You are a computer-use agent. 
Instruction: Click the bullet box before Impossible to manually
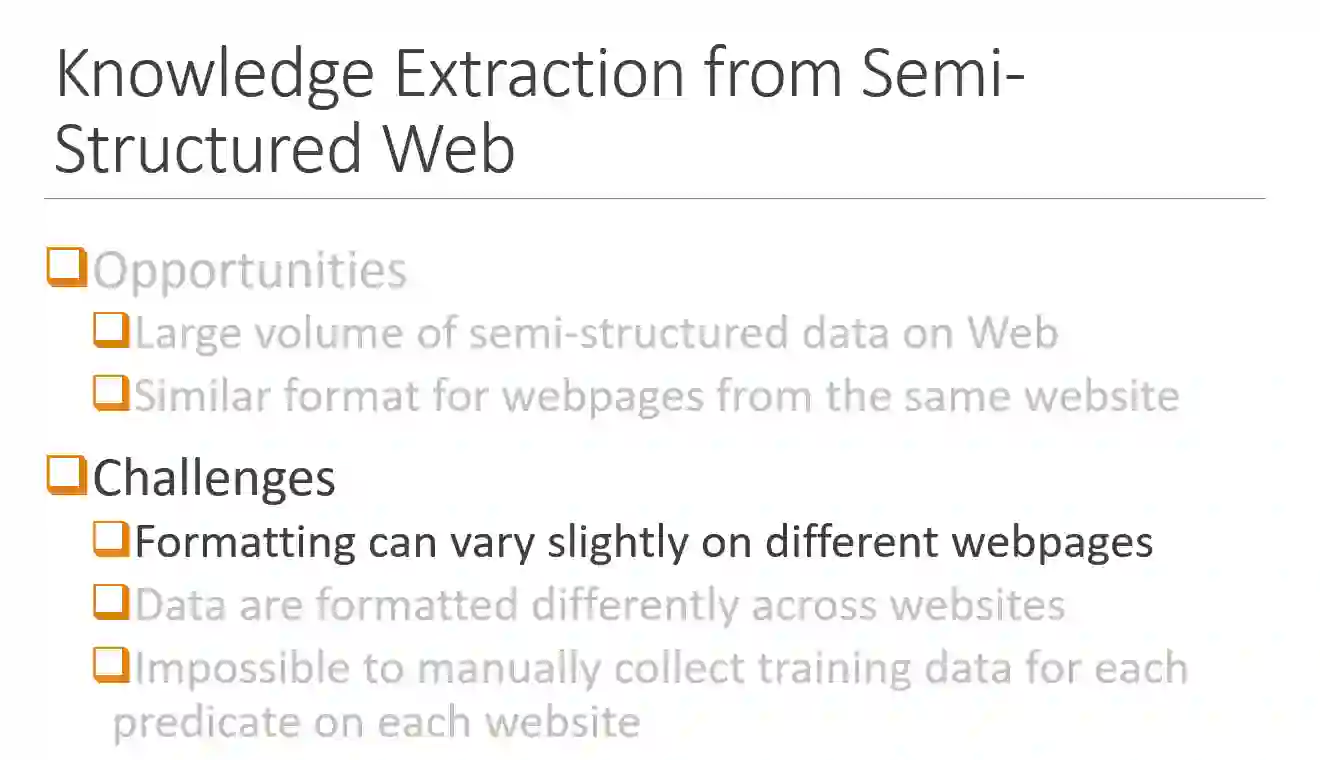click(111, 665)
